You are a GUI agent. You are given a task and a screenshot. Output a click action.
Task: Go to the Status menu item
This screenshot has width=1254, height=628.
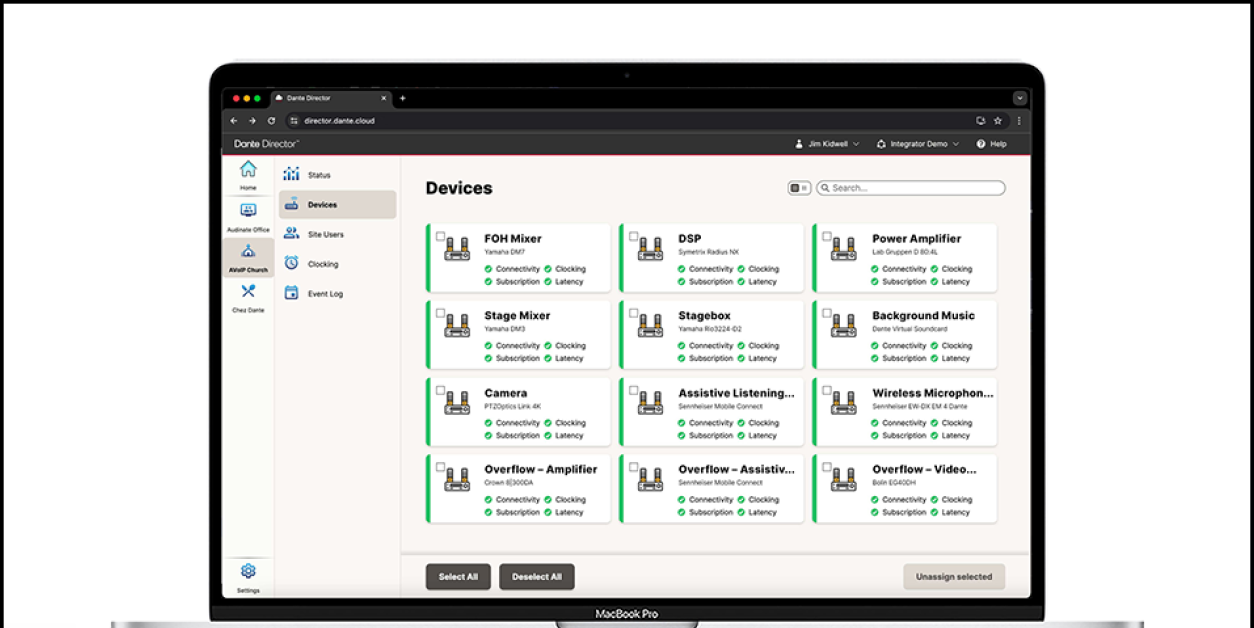(318, 175)
